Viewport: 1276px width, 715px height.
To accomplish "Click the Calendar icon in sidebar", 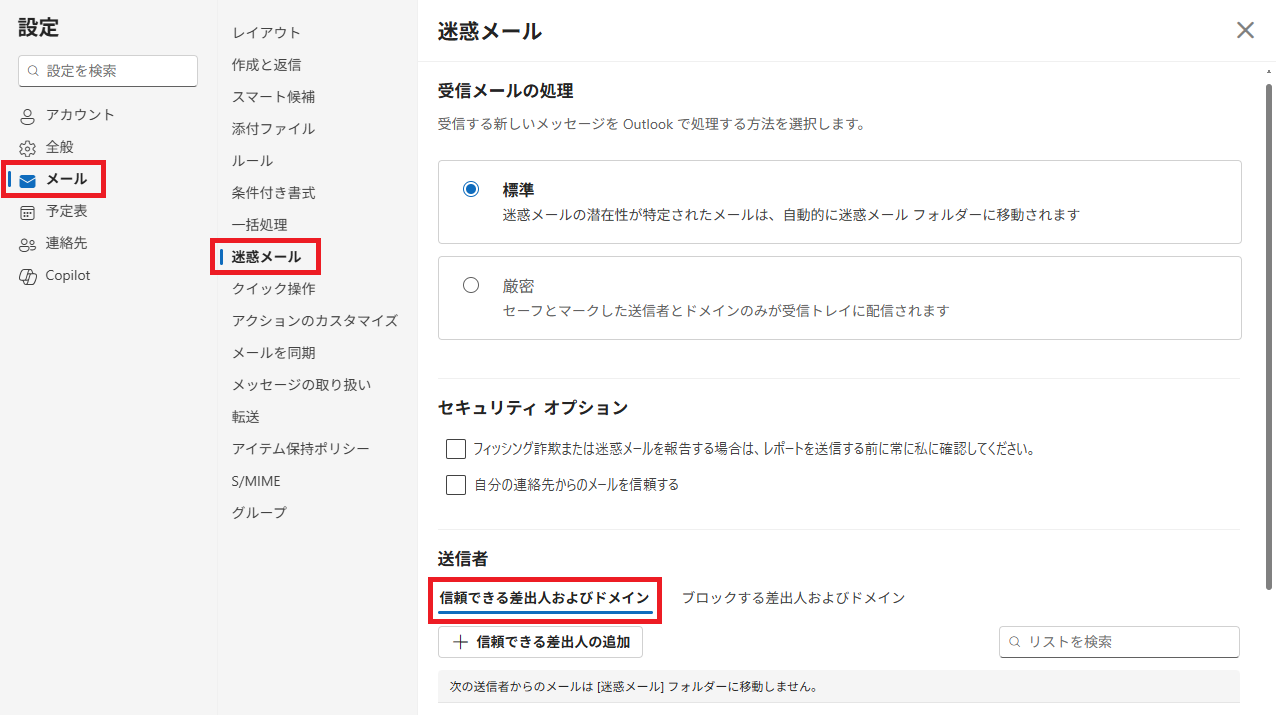I will coord(28,212).
